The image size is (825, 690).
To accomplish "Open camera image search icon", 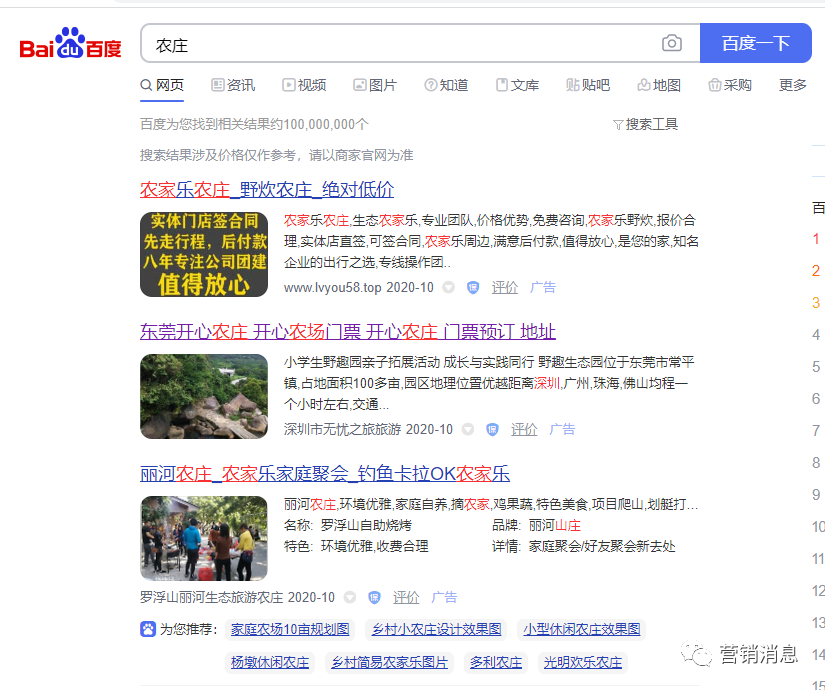I will coord(671,43).
